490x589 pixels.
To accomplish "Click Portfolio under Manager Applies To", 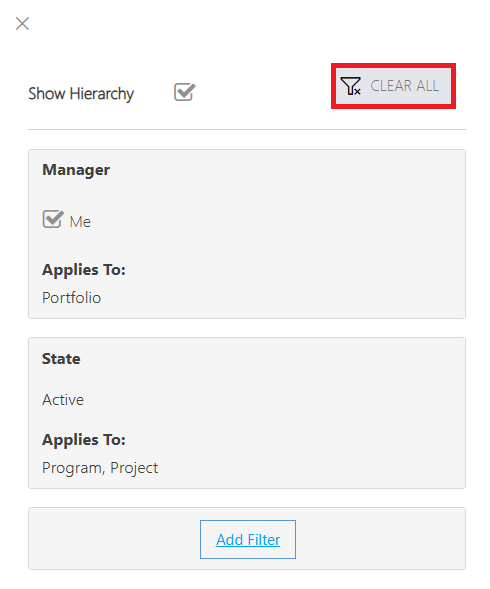I will tap(71, 298).
